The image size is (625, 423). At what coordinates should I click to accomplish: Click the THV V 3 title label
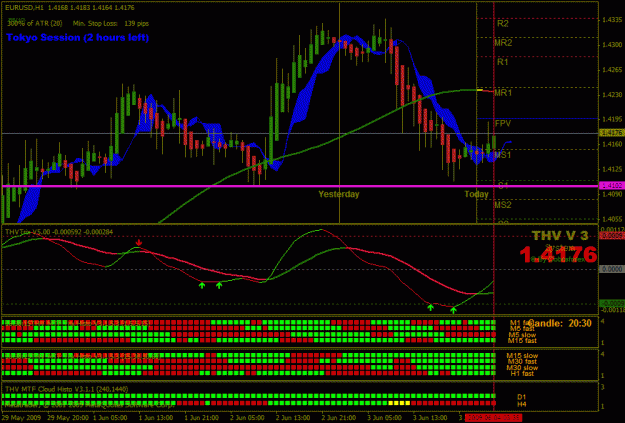(560, 236)
